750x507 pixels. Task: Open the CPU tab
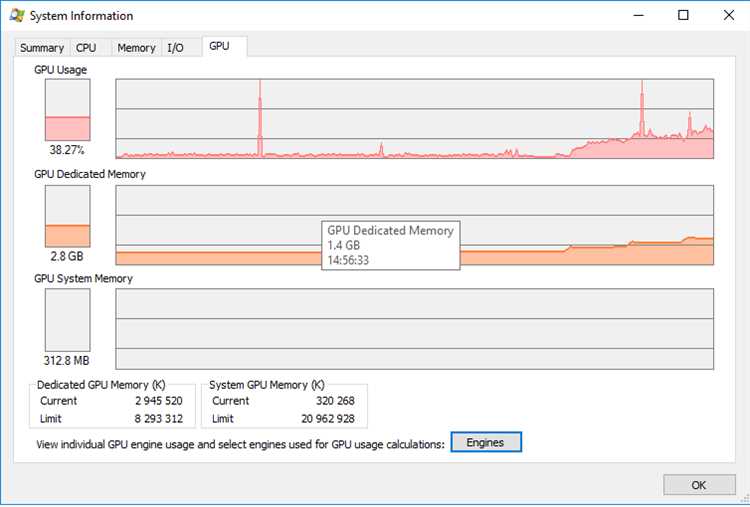coord(86,48)
